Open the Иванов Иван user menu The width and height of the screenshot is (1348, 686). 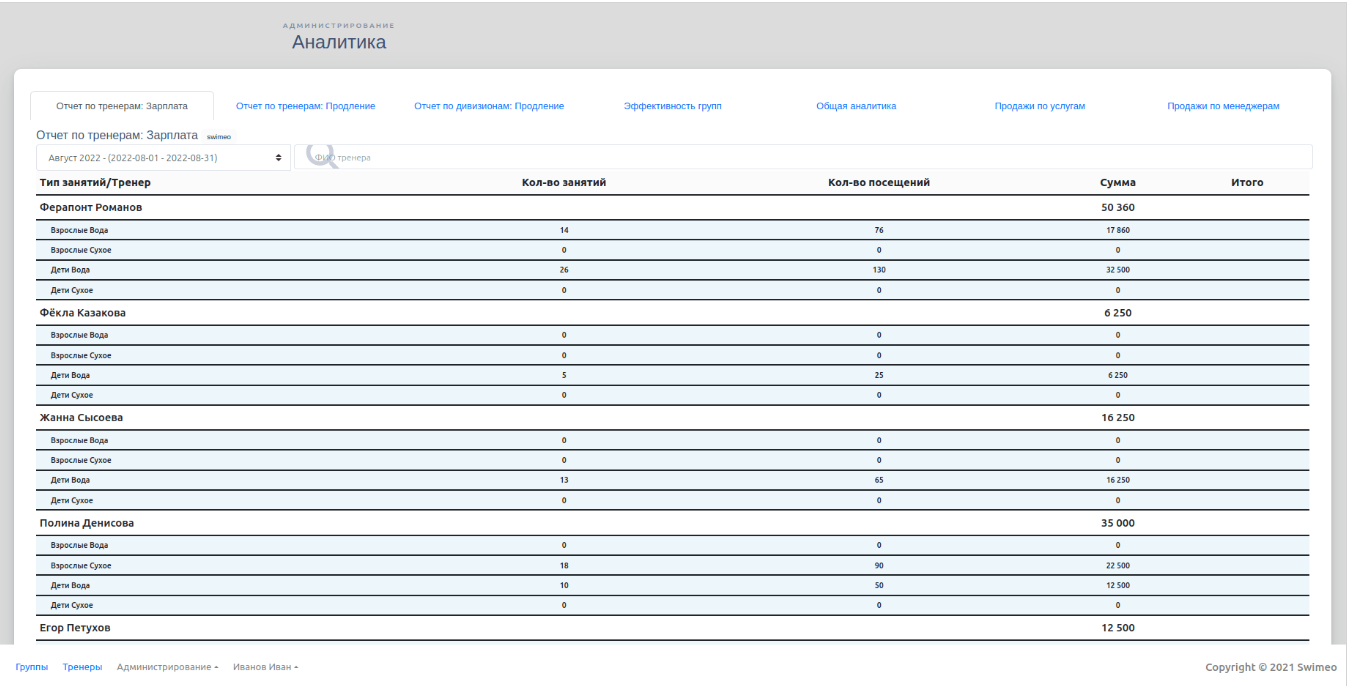[266, 667]
